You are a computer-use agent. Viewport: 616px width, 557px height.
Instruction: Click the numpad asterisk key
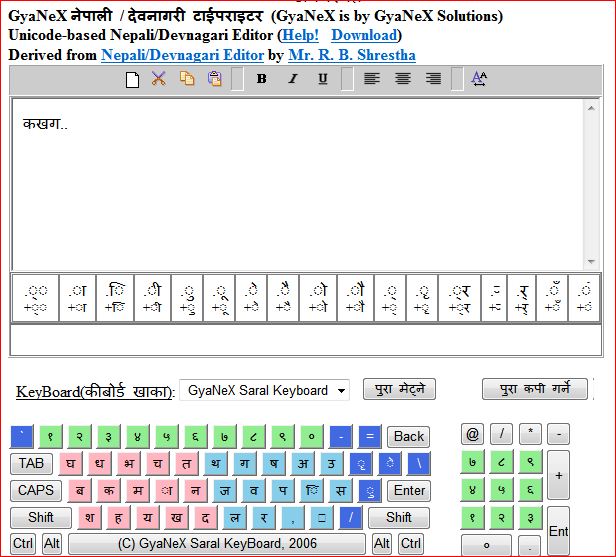click(530, 434)
